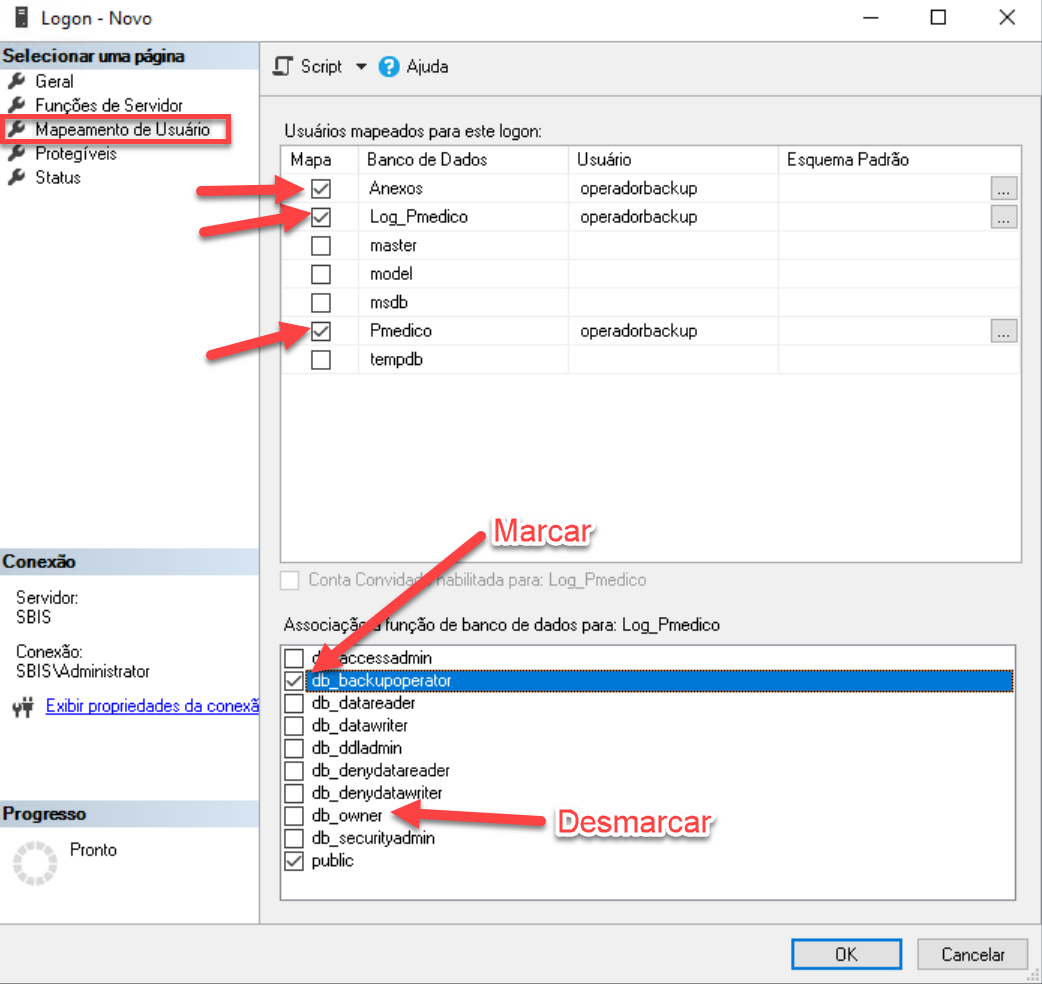This screenshot has height=984, width=1042.
Task: Check the master database mapping box
Action: point(321,246)
